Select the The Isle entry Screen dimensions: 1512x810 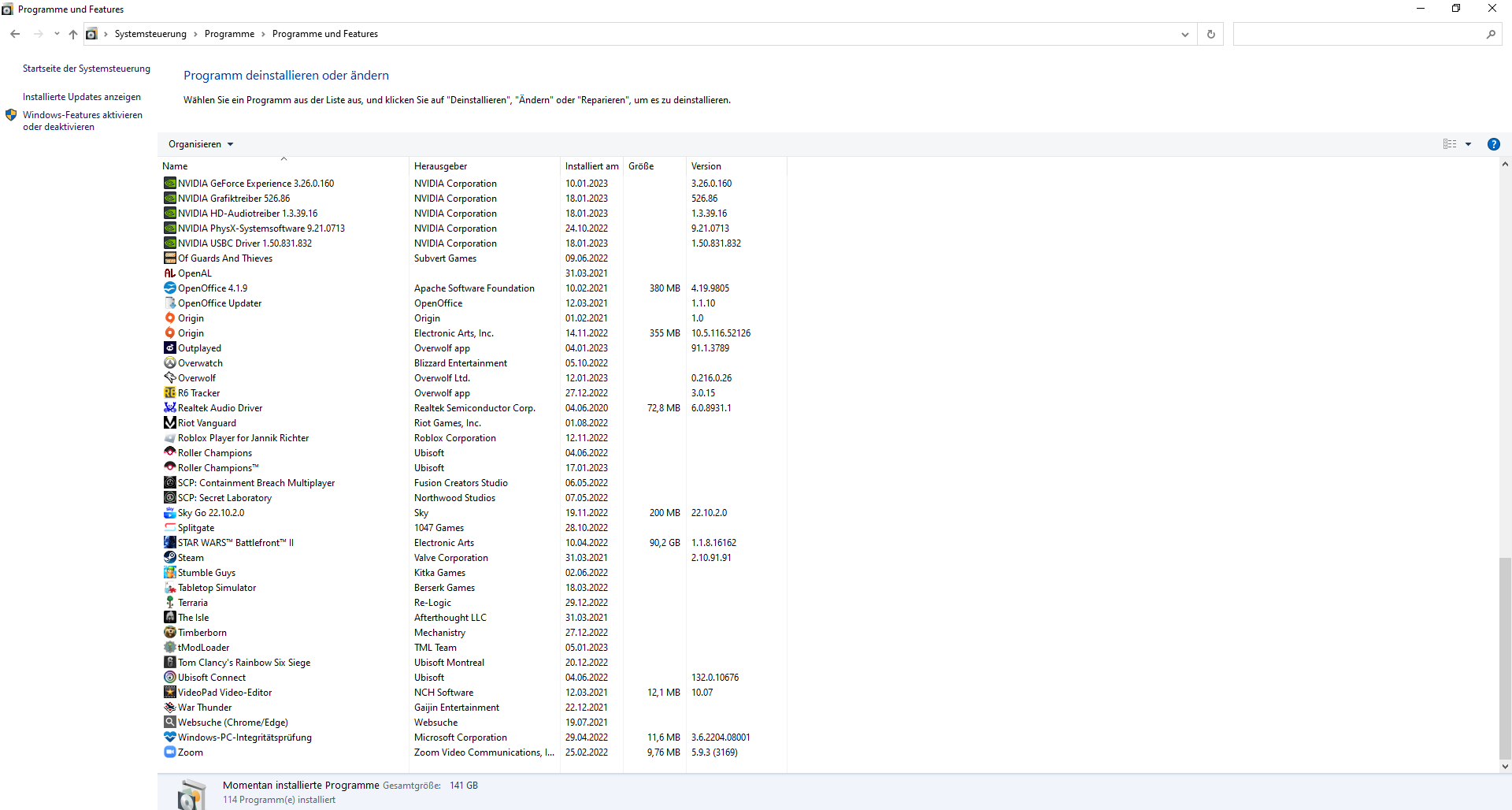[x=473, y=617]
